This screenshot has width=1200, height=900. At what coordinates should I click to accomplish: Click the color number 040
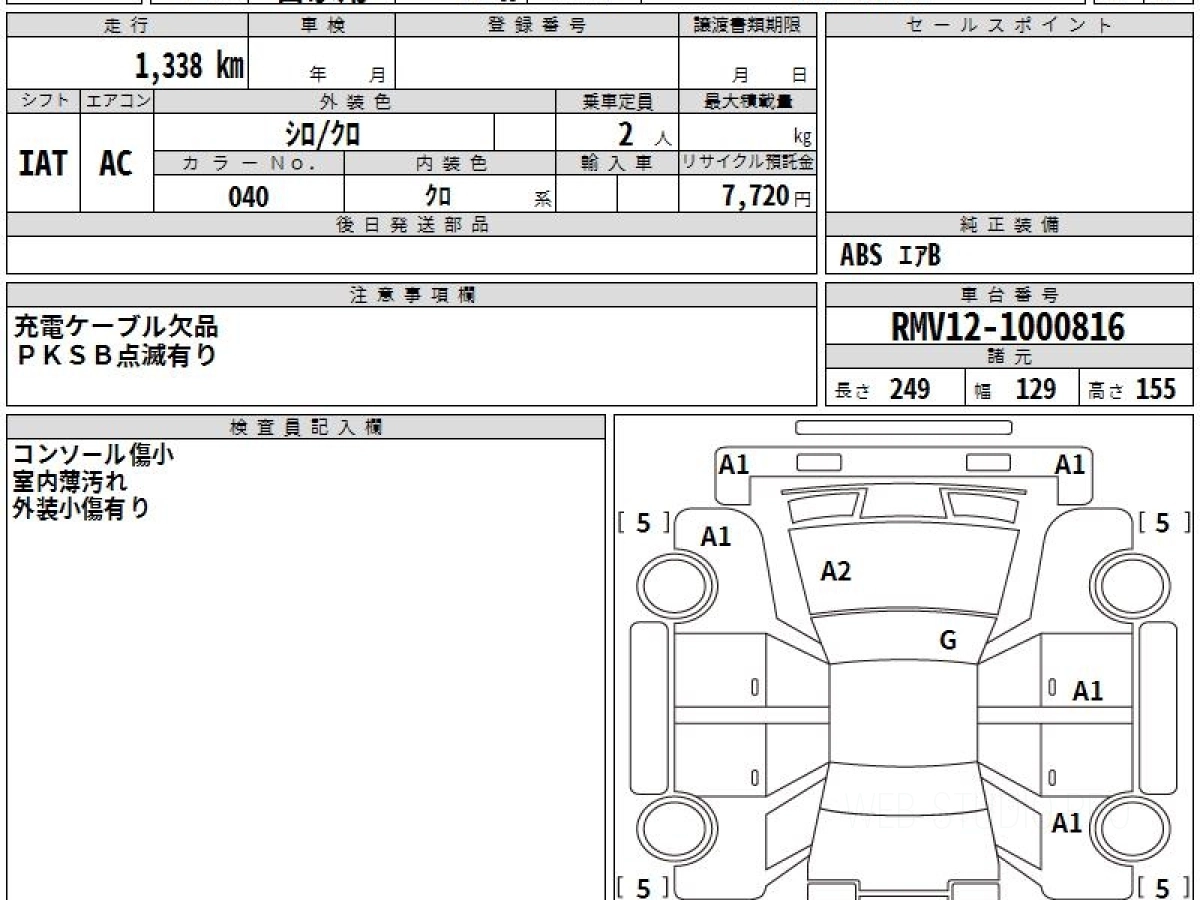coord(249,197)
